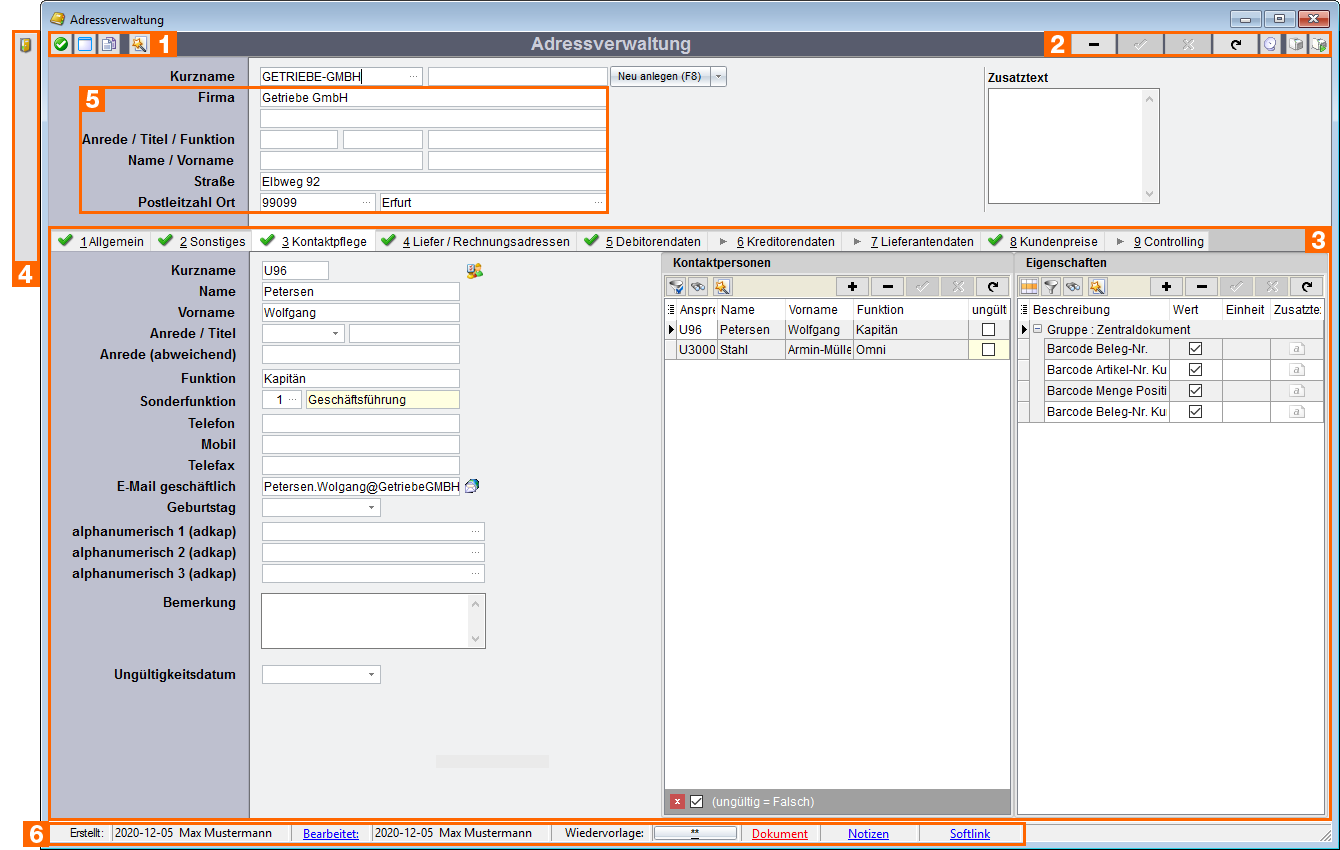Click the grid view icon in Eigenschaften toolbar
The image size is (1340, 850).
coord(1029,286)
